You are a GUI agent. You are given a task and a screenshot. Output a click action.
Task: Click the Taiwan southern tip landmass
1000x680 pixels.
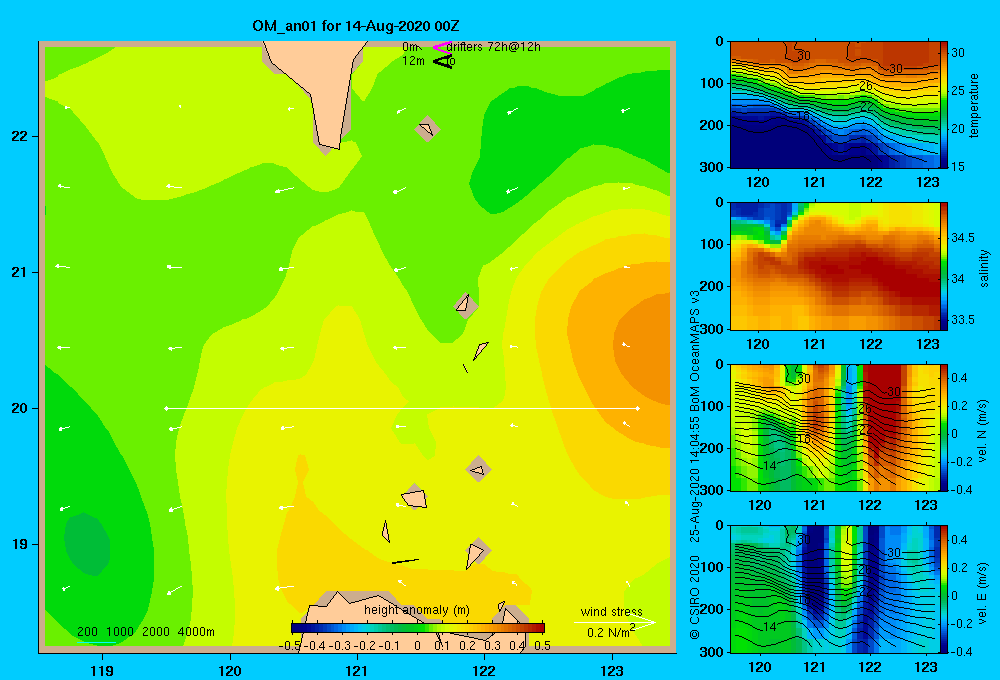(x=322, y=89)
